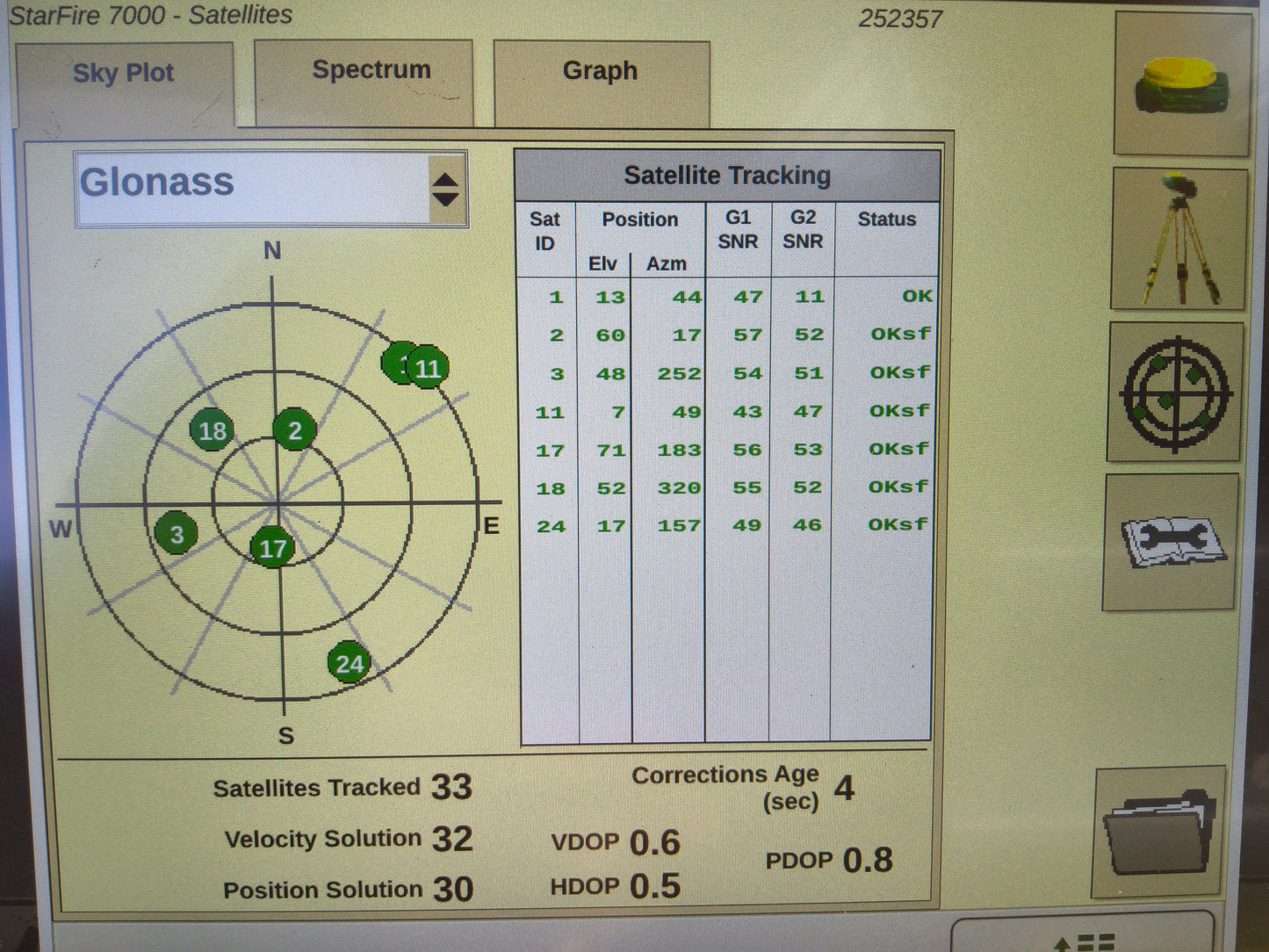
Task: Open the StarFire receiver icon
Action: click(x=1182, y=84)
